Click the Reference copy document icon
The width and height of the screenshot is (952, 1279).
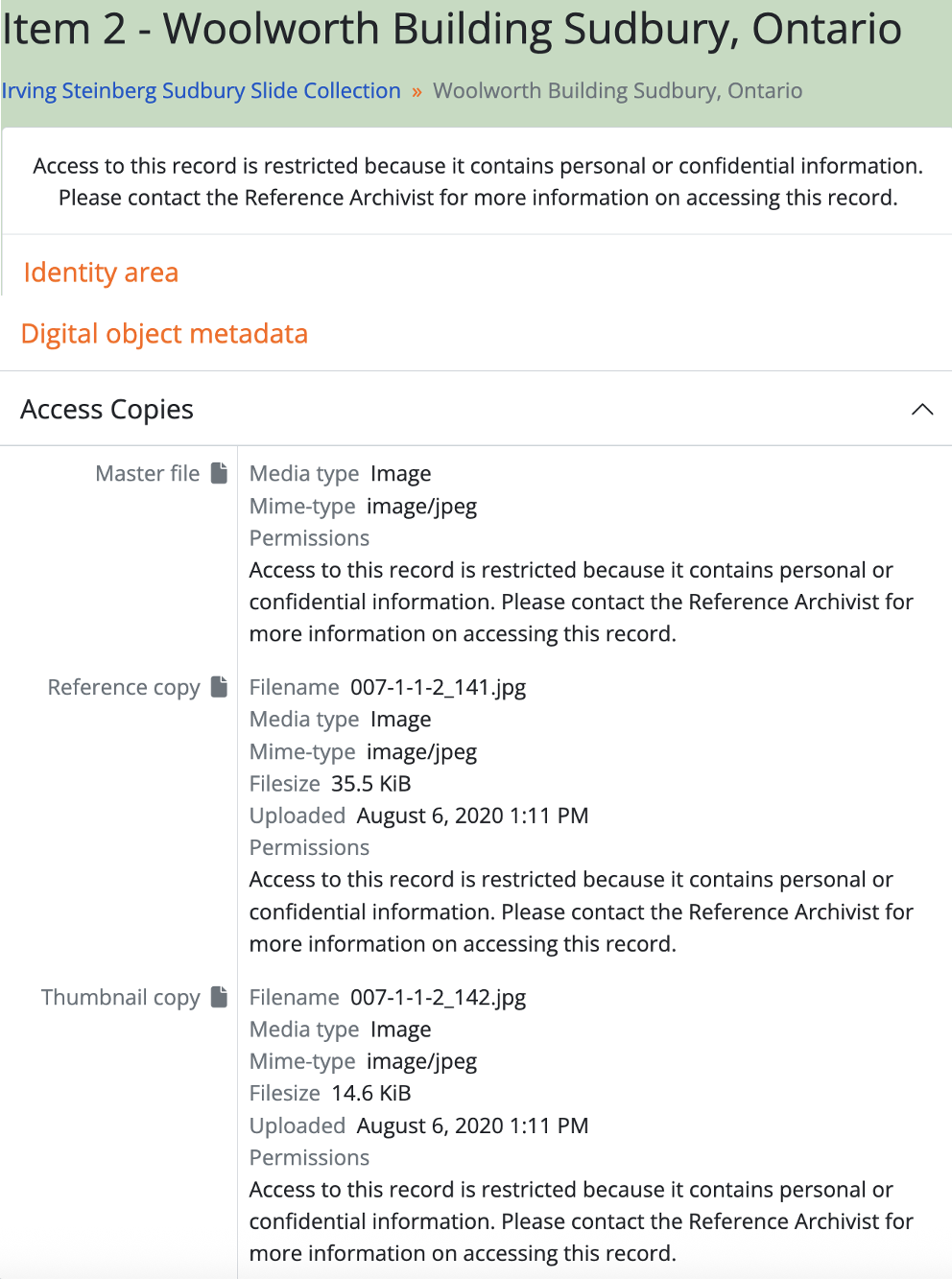coord(220,687)
